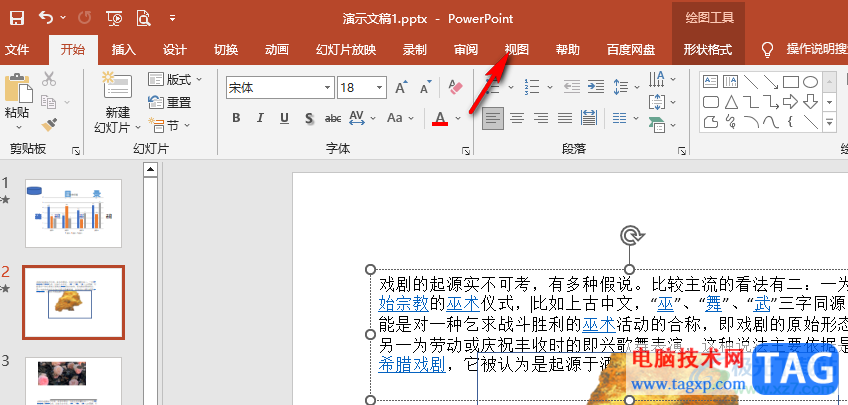Click the New Slide icon
The width and height of the screenshot is (848, 405).
pyautogui.click(x=118, y=88)
